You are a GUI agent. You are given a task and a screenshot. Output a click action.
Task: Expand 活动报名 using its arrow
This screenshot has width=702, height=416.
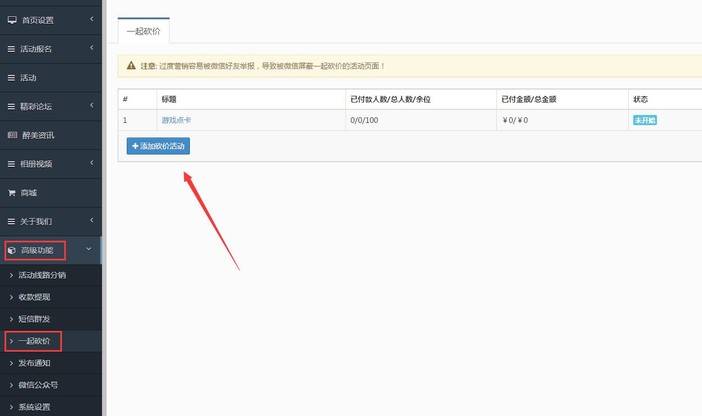[x=91, y=49]
